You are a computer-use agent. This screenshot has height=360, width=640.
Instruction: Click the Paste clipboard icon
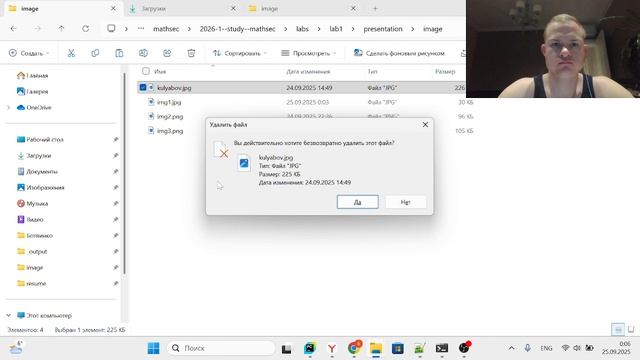tap(119, 53)
